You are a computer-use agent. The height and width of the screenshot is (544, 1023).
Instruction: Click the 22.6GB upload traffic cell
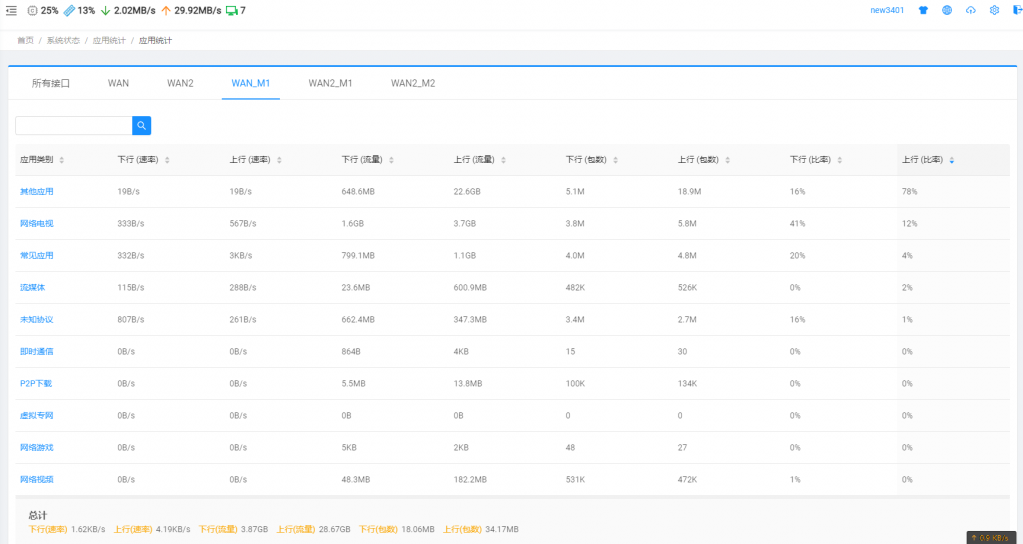tap(467, 192)
